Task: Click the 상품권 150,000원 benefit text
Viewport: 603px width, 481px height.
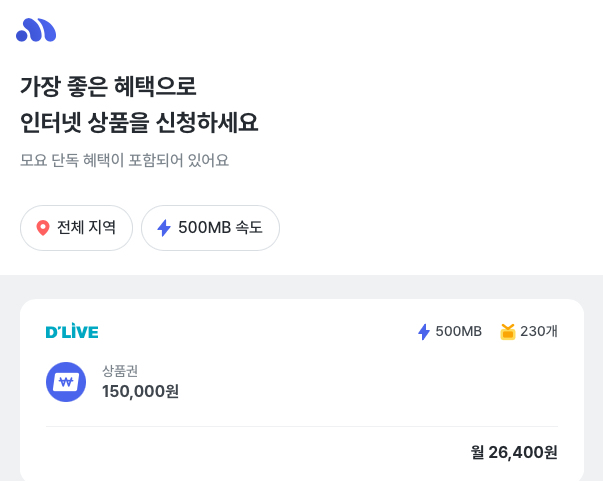Action: (x=140, y=381)
